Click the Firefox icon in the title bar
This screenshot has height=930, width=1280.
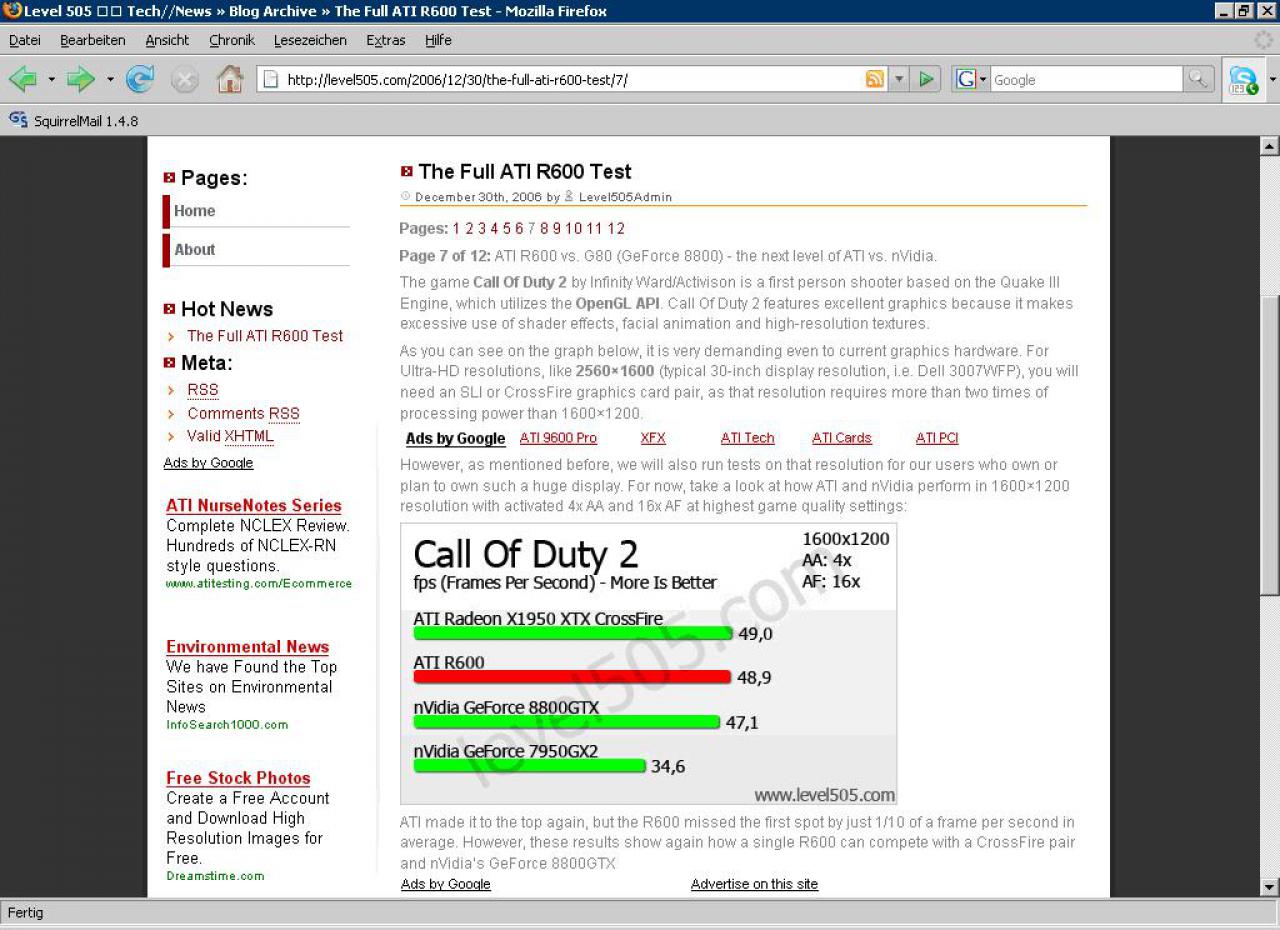tap(12, 11)
